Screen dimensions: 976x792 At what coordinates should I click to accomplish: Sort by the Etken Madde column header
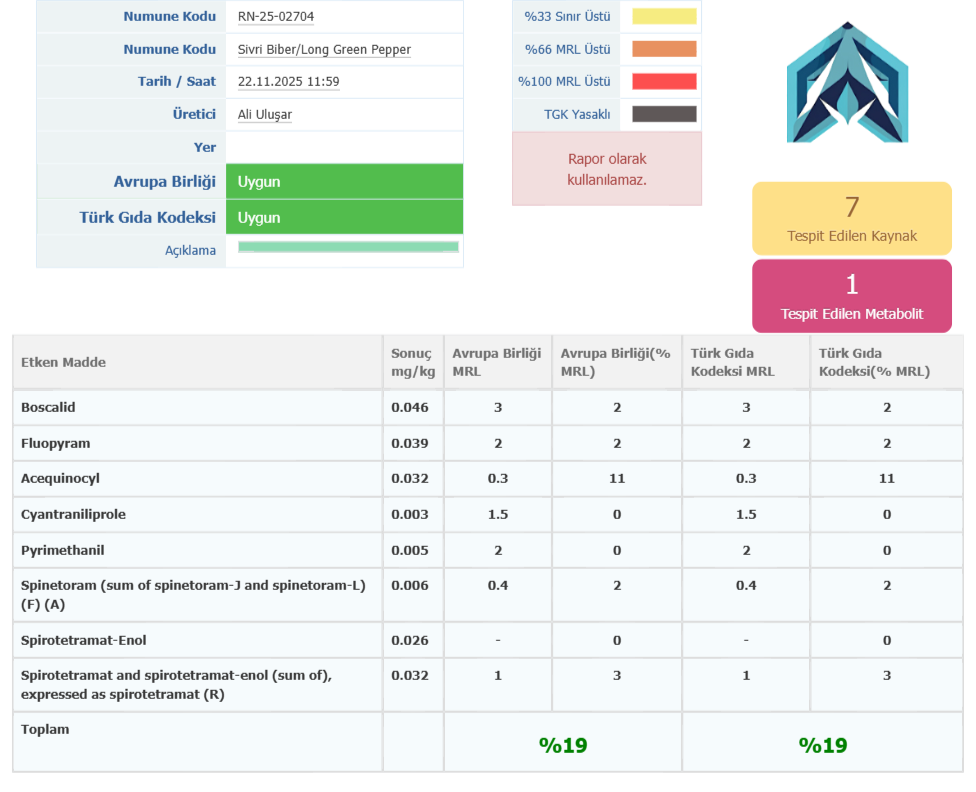[63, 362]
